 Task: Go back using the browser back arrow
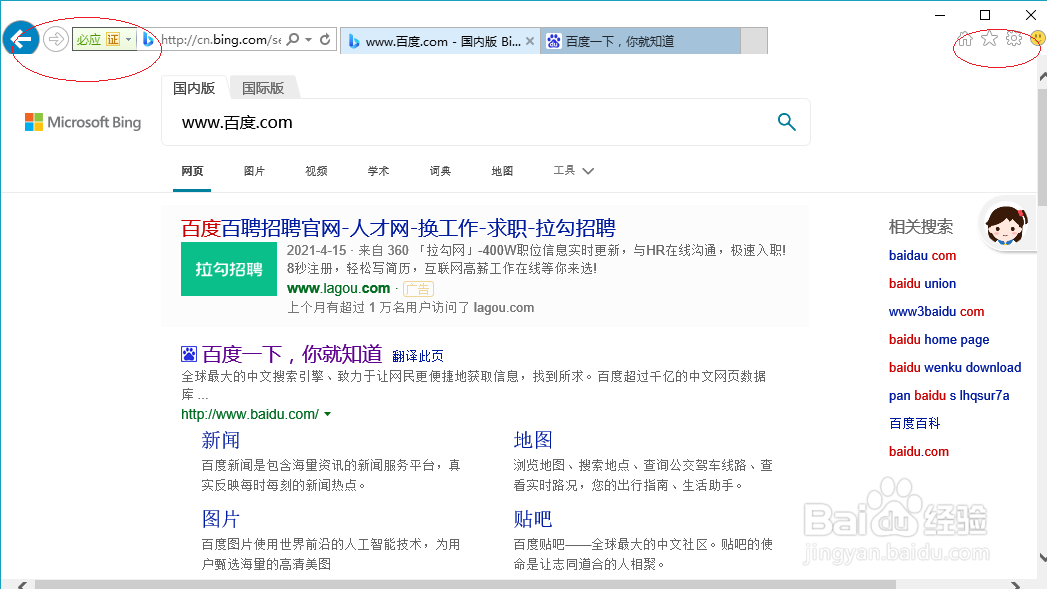click(21, 40)
